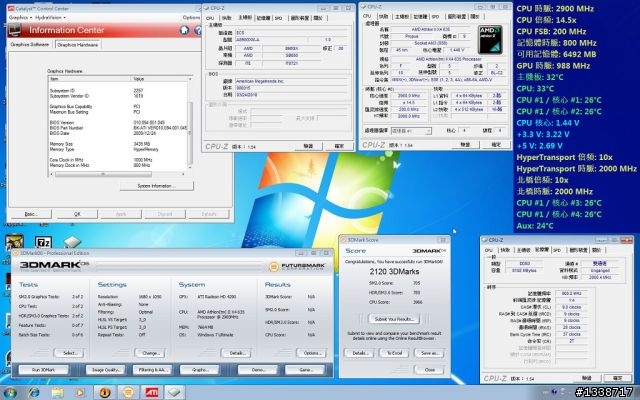Open the Graphics dropdown menu in Catalyst
The height and width of the screenshot is (400, 640).
coord(20,18)
